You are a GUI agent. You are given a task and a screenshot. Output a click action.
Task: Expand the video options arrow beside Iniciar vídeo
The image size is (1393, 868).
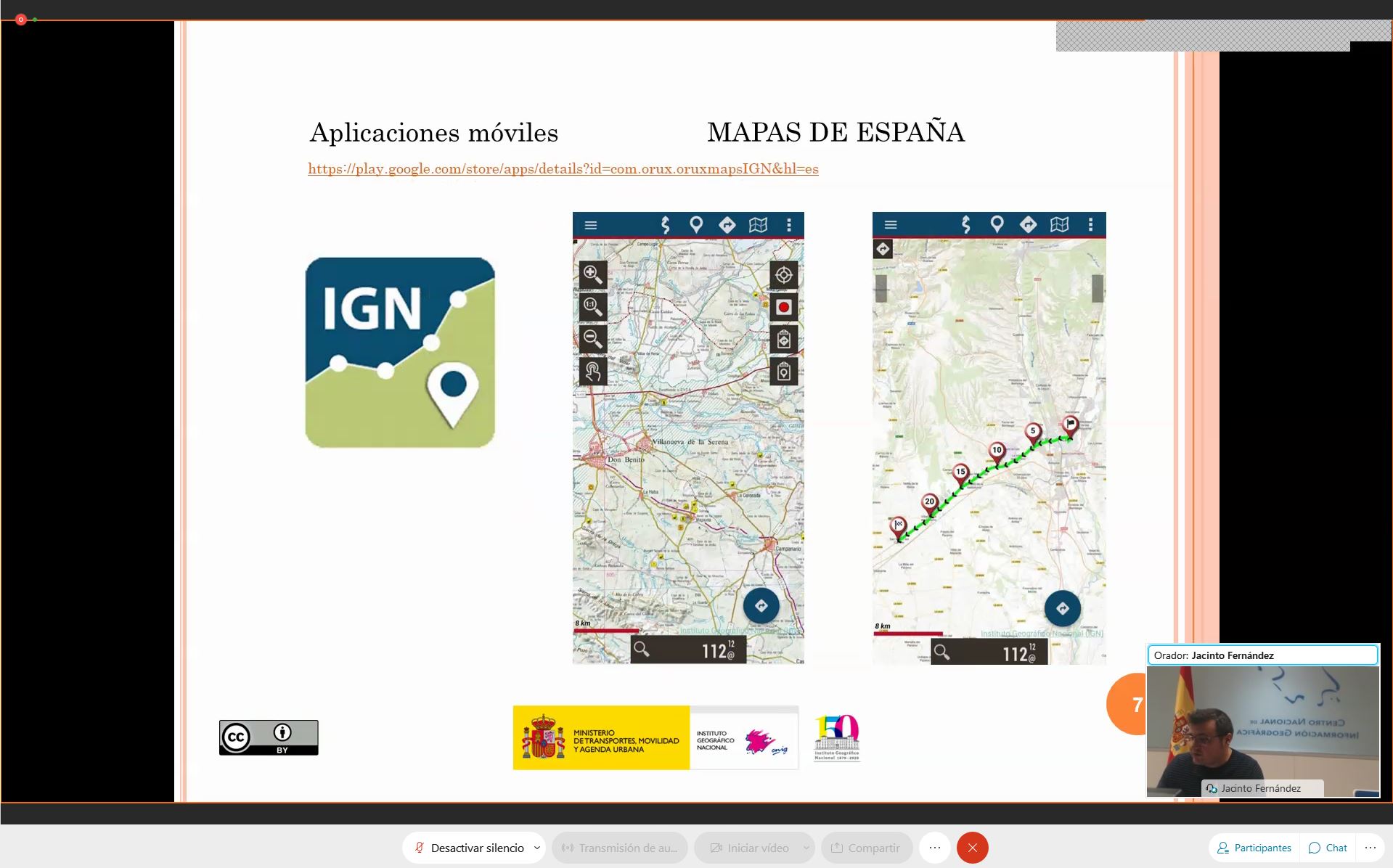point(806,848)
